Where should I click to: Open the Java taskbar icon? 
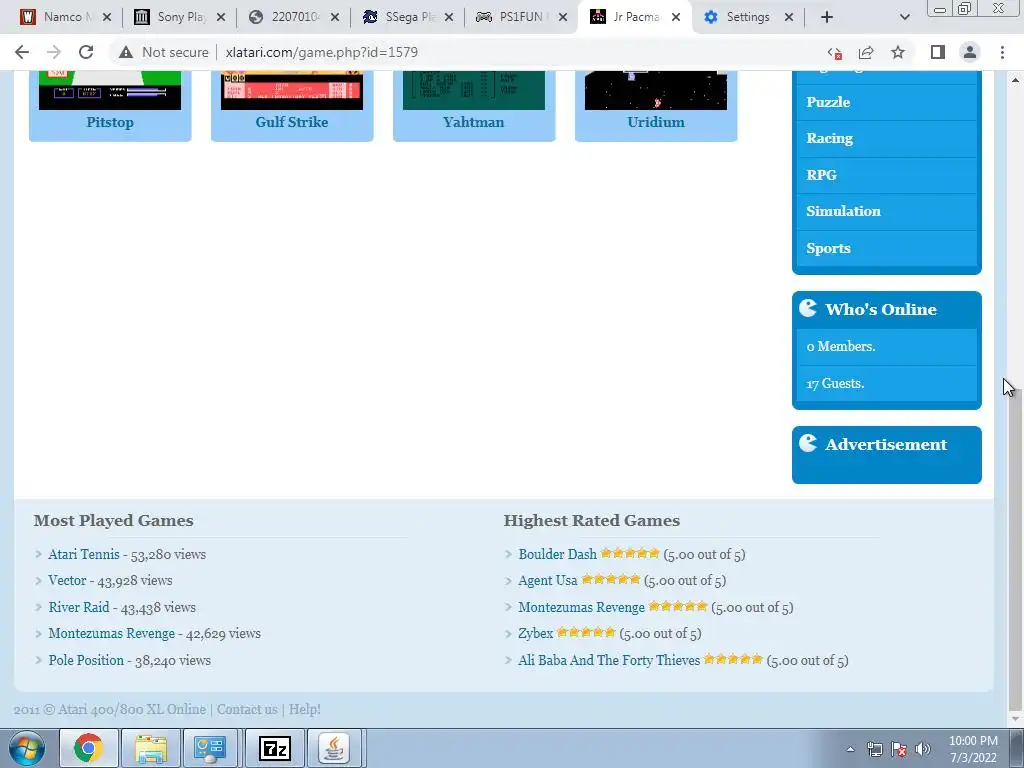click(334, 748)
